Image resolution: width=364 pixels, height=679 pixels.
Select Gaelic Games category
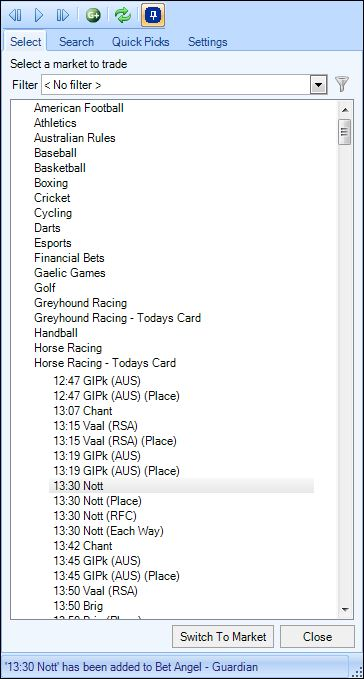coord(70,273)
